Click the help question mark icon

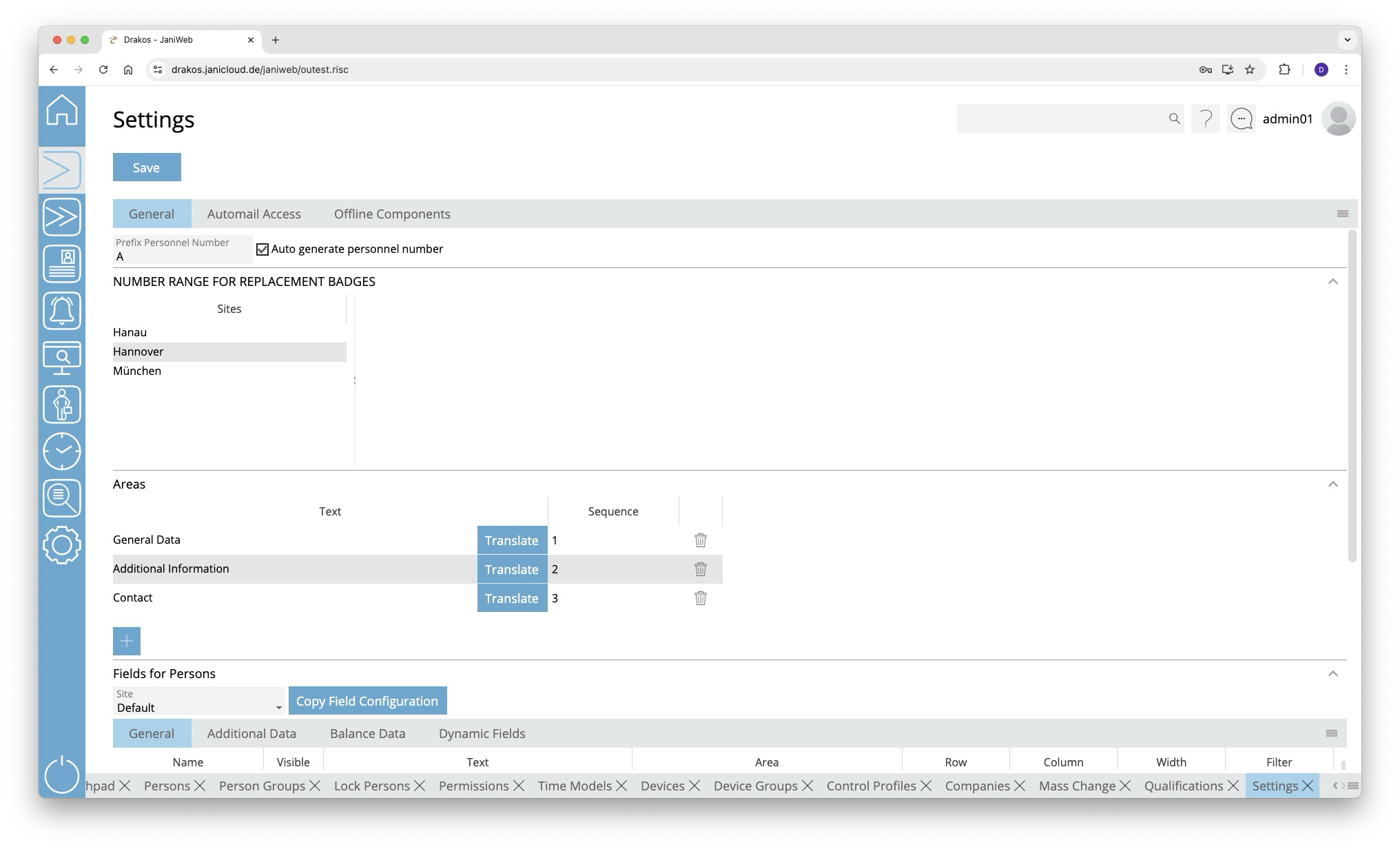pos(1206,119)
